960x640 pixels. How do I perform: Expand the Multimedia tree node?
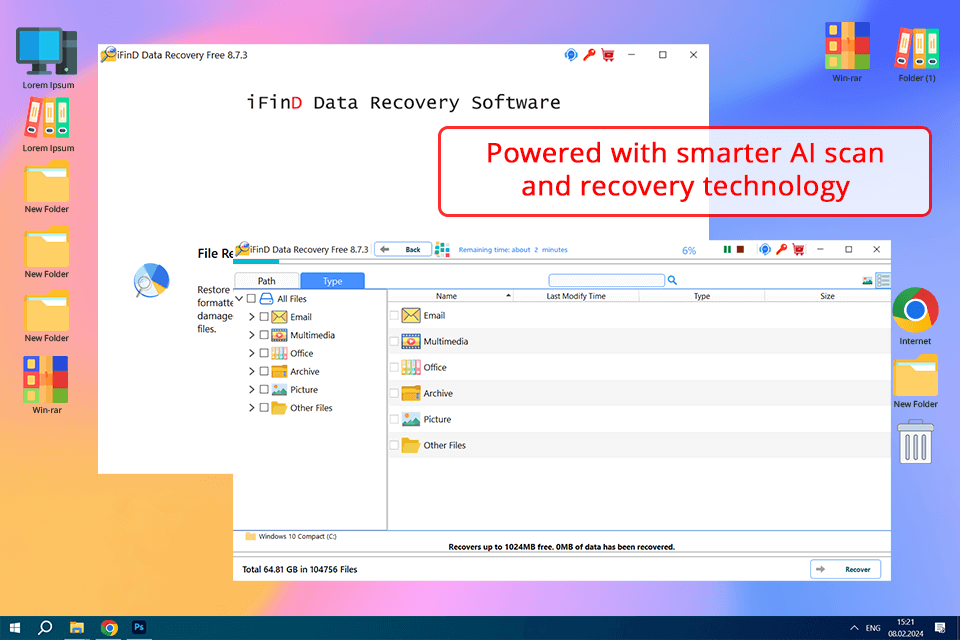pos(252,335)
